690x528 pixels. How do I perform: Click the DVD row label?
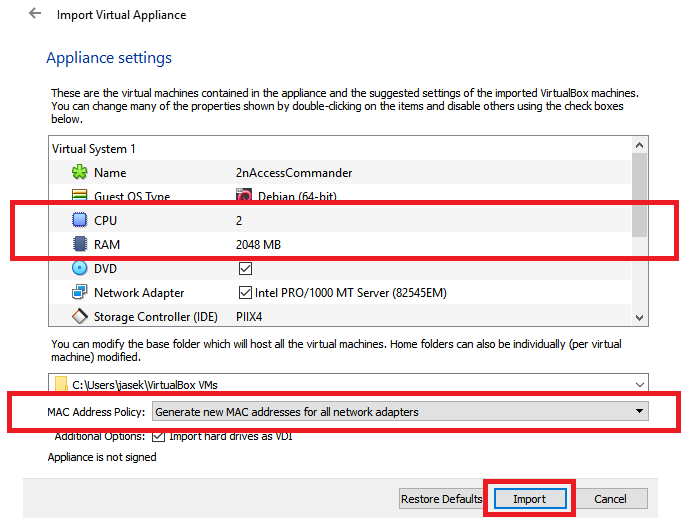[105, 268]
